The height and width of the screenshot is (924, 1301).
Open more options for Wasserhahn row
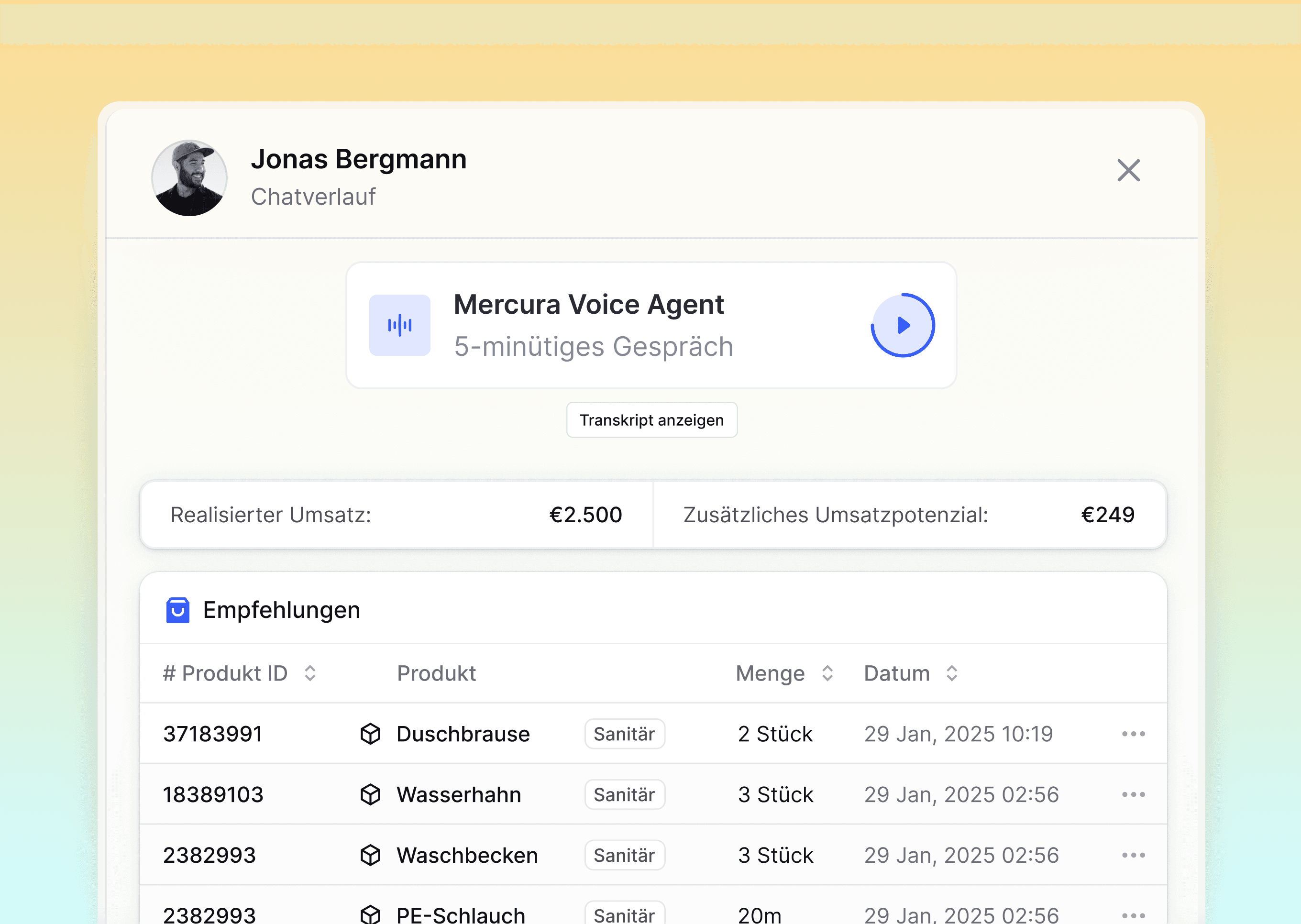[1133, 795]
